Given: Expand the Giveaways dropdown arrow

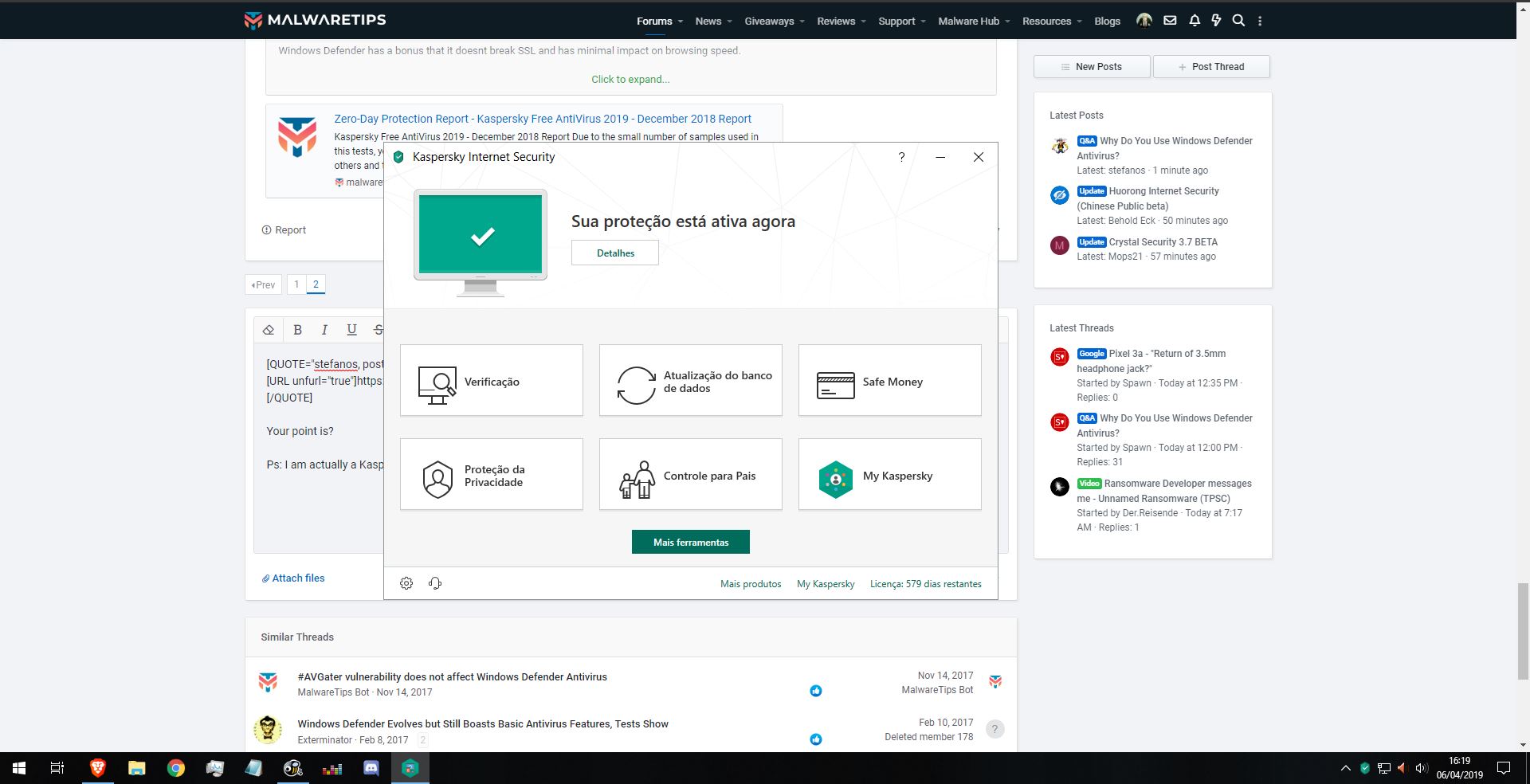Looking at the screenshot, I should click(802, 22).
